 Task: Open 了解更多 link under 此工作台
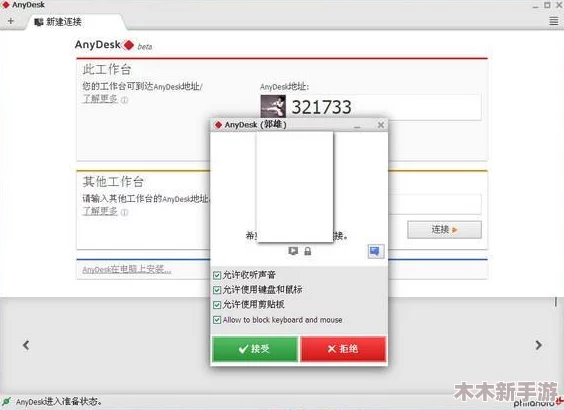(100, 99)
